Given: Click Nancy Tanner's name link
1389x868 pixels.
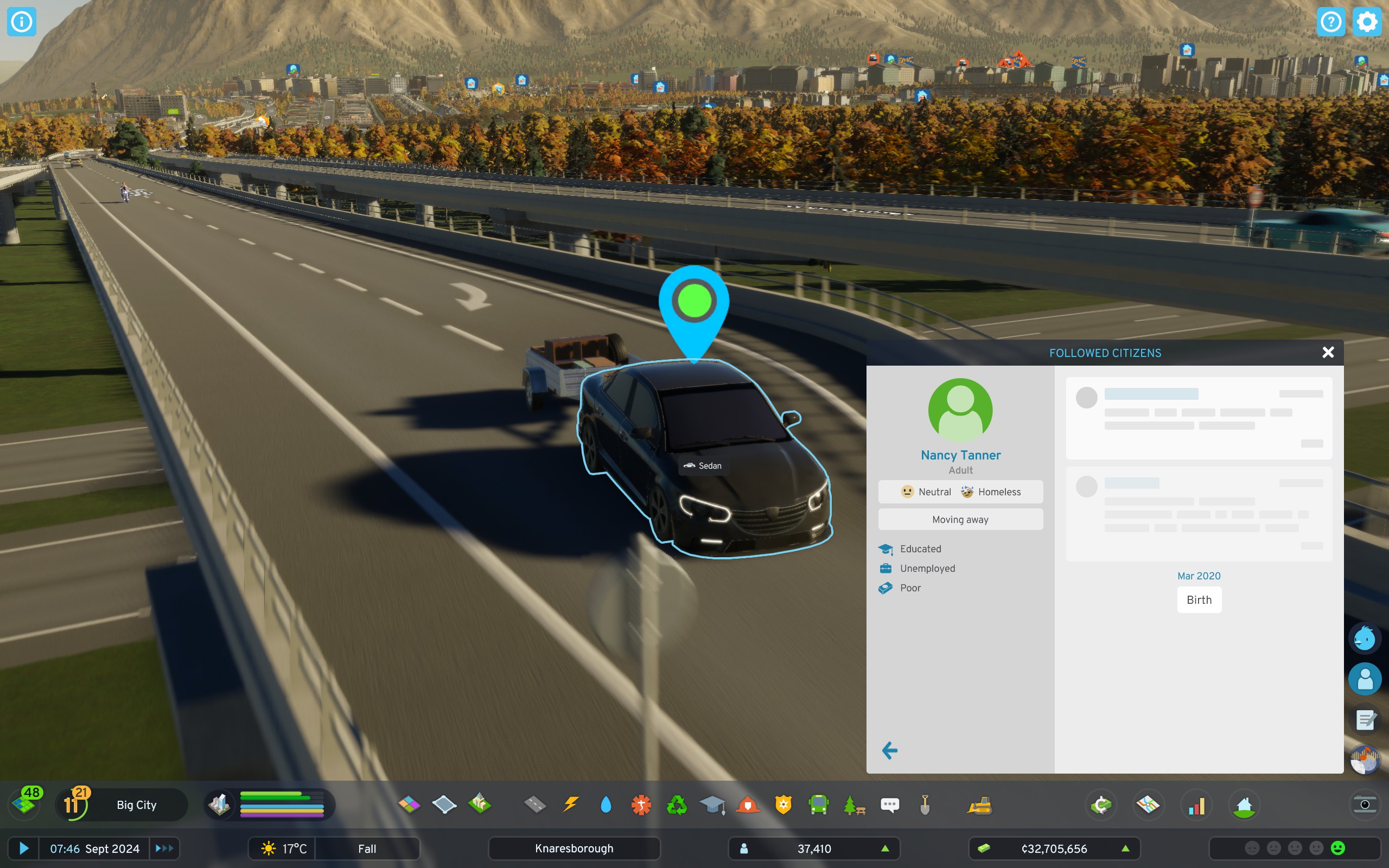Looking at the screenshot, I should click(x=961, y=455).
